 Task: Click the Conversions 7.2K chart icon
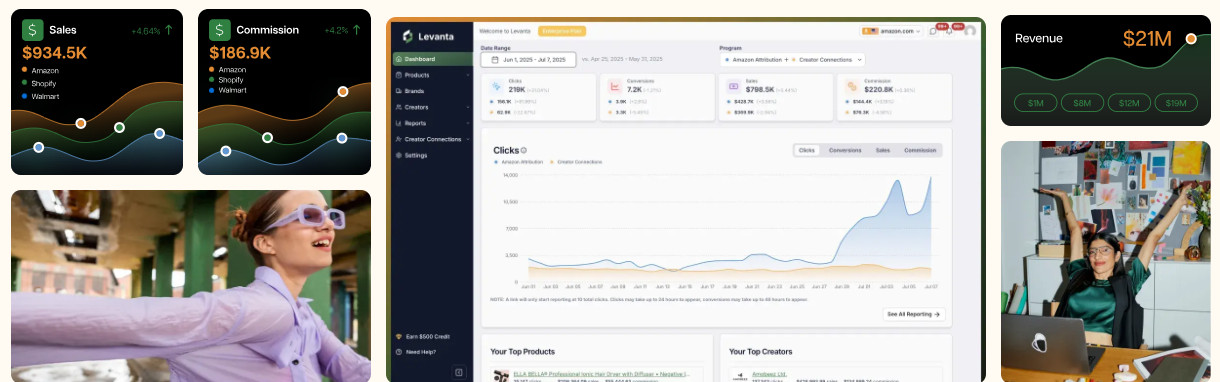[616, 86]
